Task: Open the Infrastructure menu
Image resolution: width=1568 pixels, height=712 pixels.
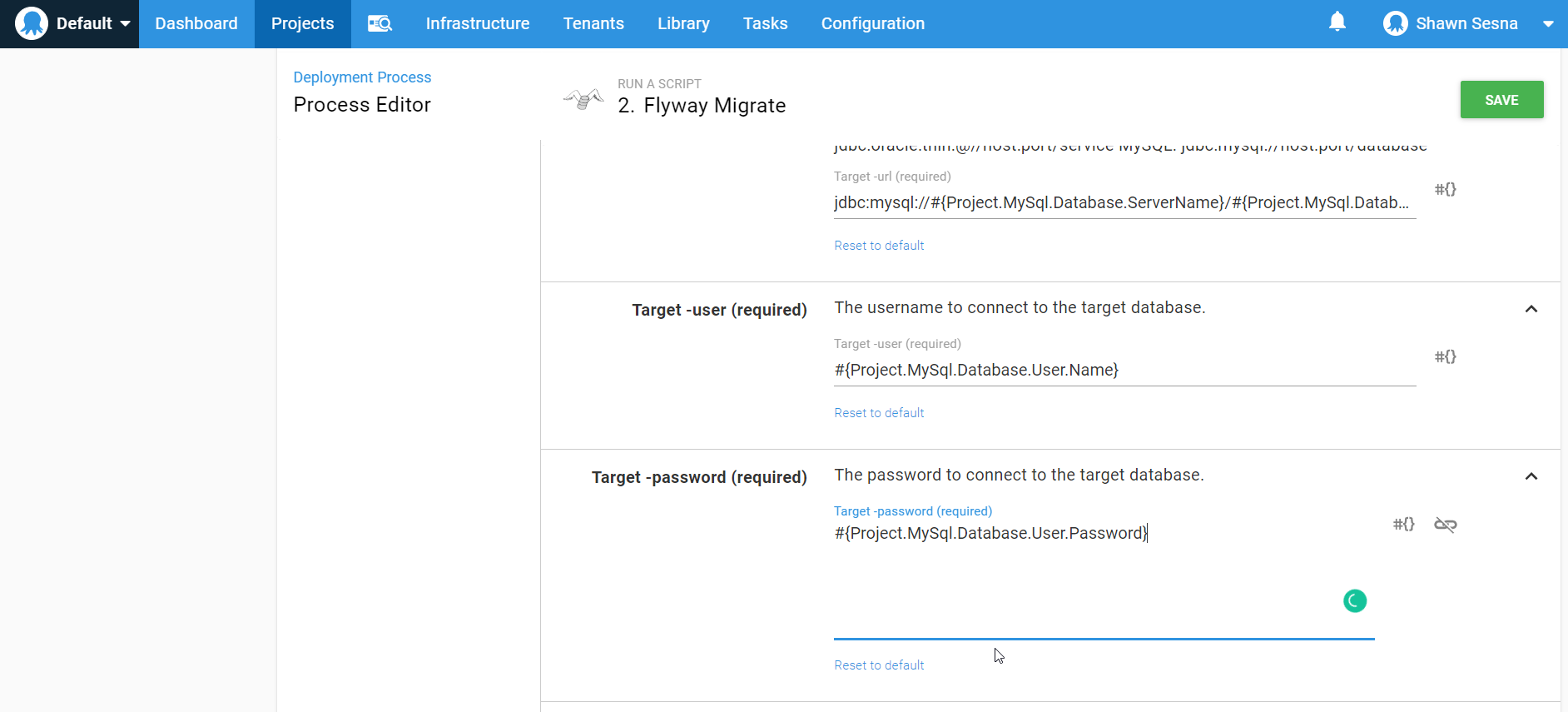Action: pos(477,23)
